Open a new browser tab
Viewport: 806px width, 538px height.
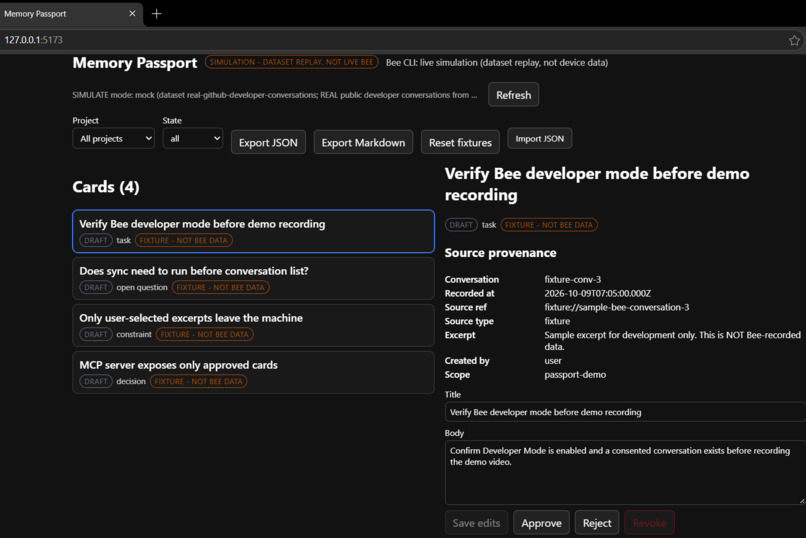(x=157, y=14)
